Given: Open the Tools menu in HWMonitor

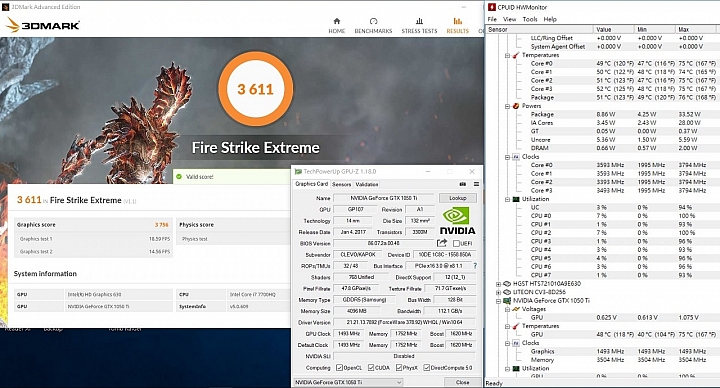Looking at the screenshot, I should [x=529, y=19].
